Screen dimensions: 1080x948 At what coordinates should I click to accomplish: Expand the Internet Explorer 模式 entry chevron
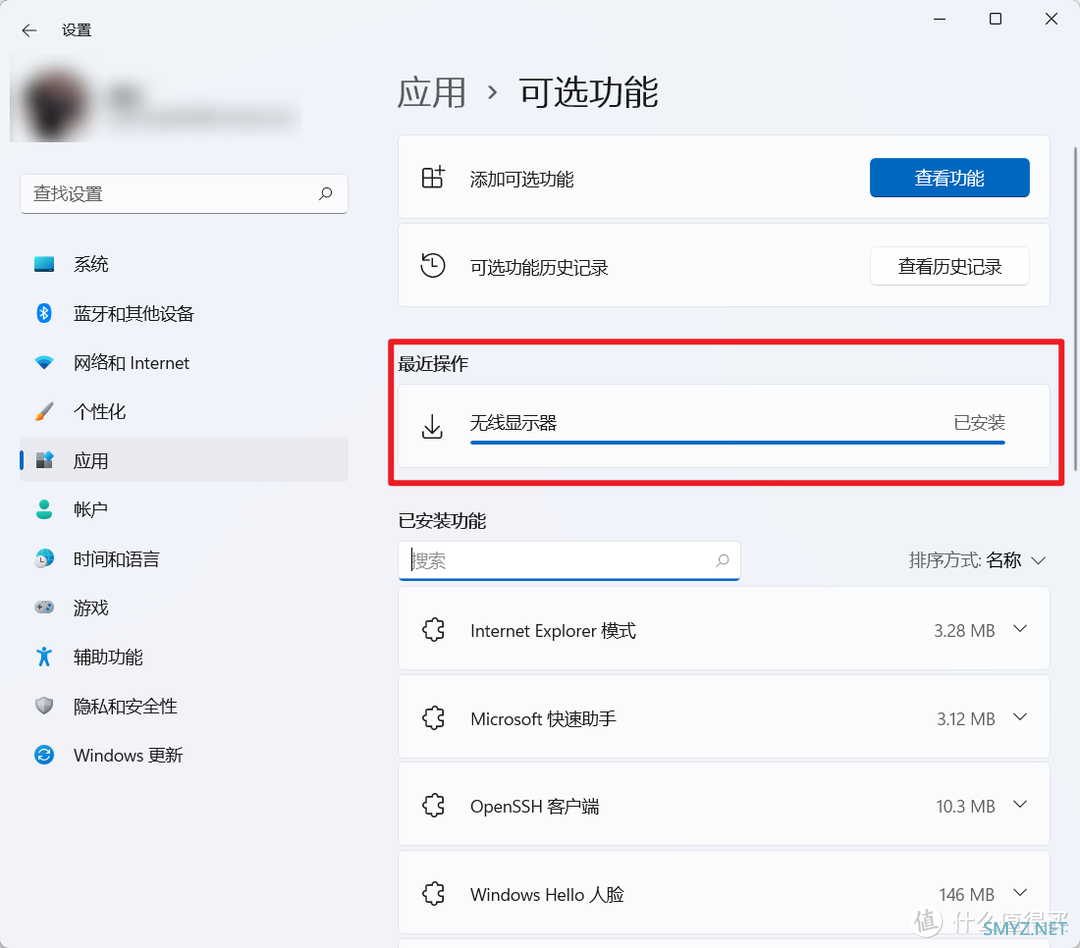pyautogui.click(x=1020, y=630)
